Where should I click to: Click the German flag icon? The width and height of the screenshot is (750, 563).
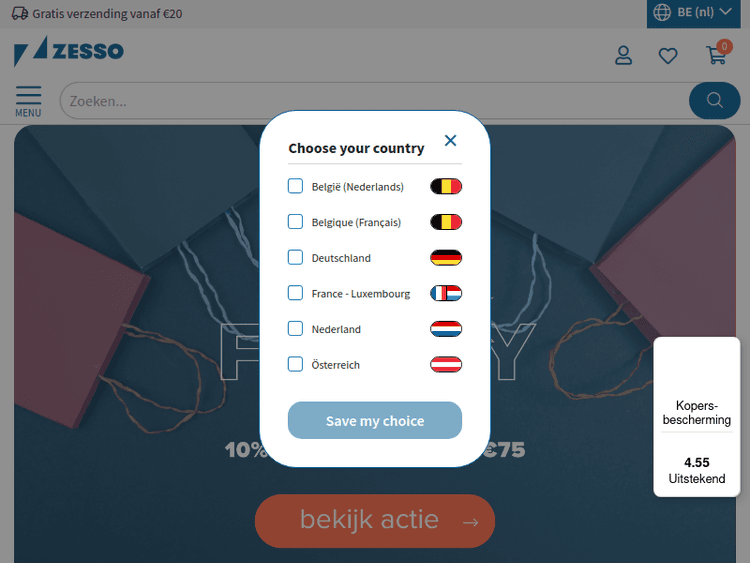click(446, 257)
